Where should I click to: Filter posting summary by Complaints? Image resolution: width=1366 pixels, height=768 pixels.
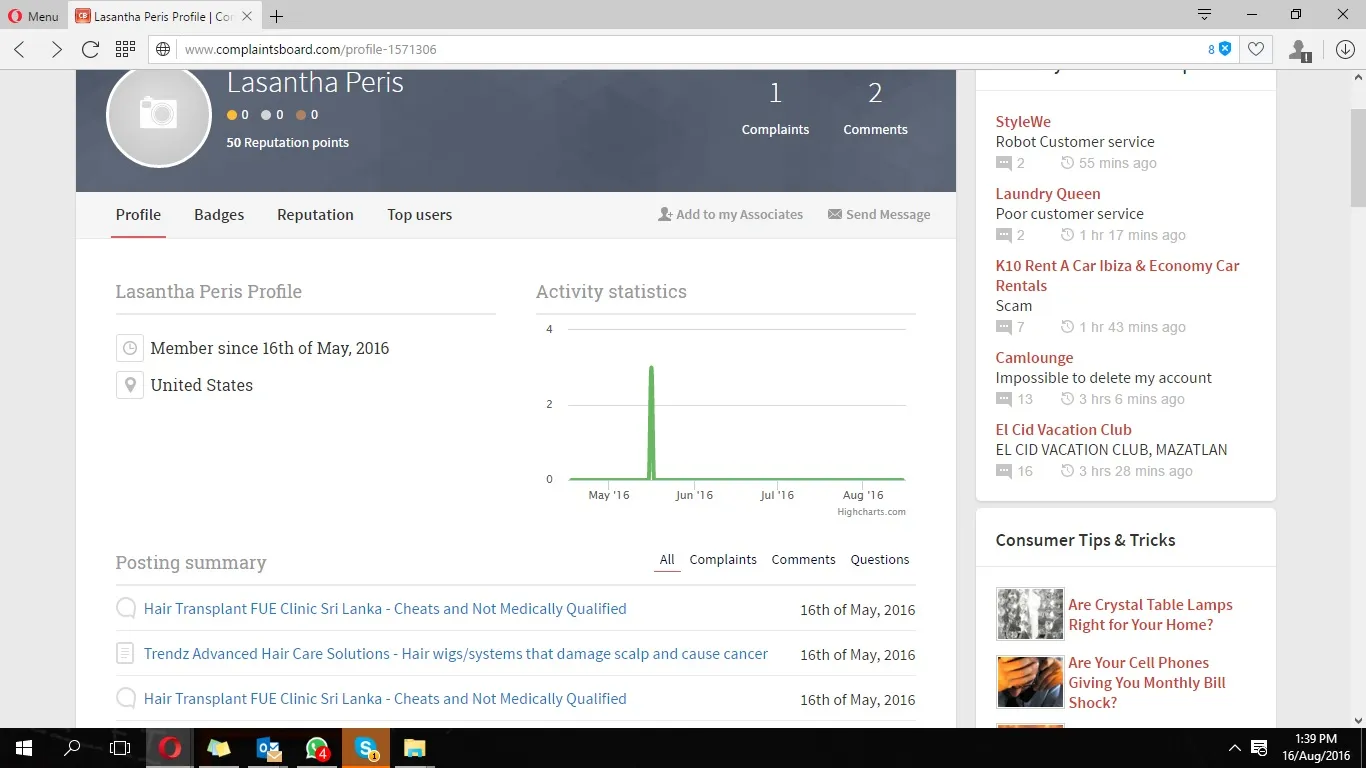tap(723, 560)
